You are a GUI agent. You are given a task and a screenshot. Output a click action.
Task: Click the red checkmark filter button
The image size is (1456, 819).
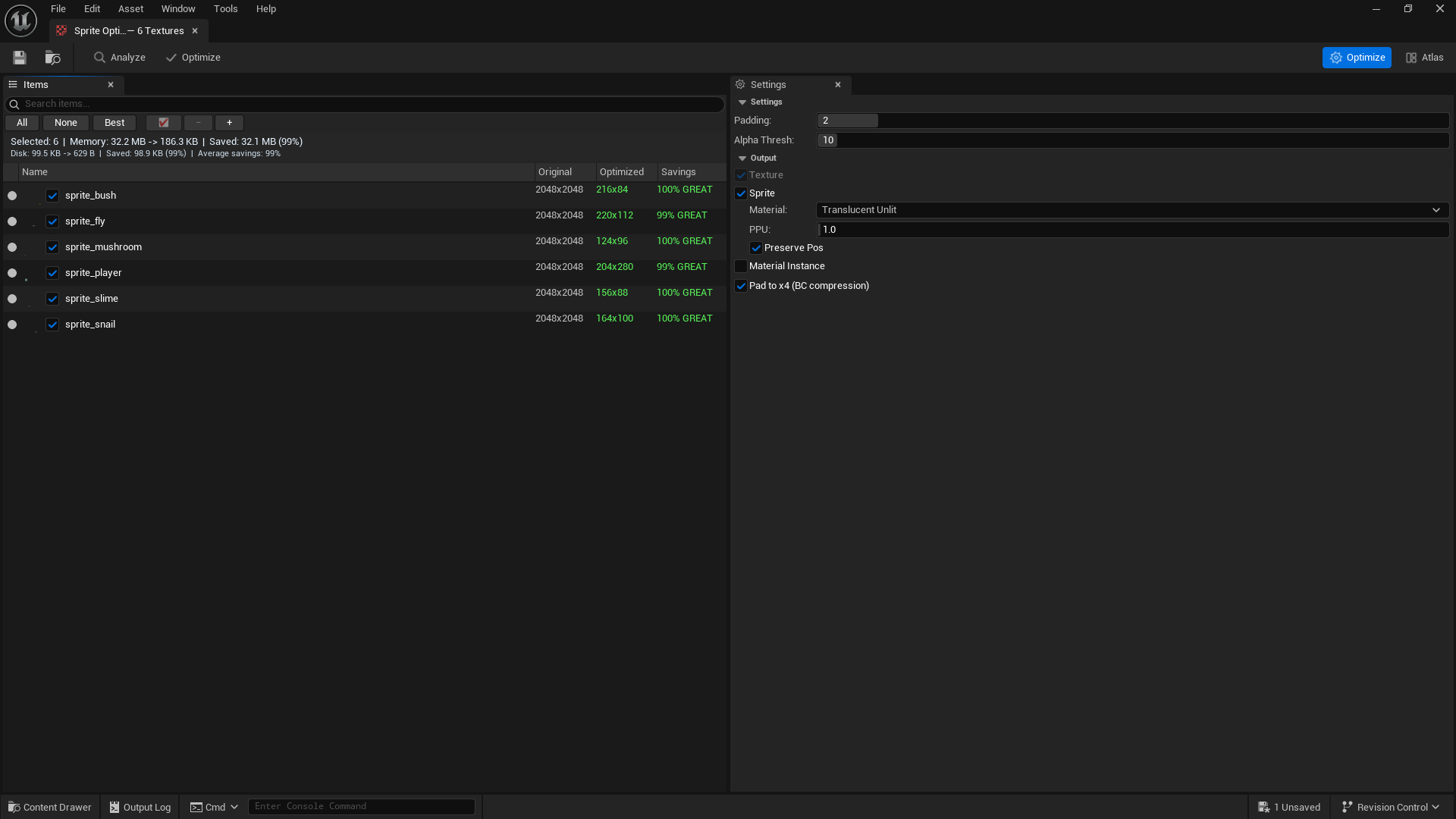163,123
